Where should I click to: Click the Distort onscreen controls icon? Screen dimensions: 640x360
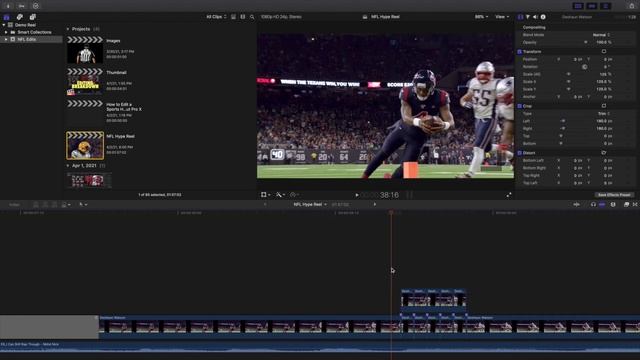pyautogui.click(x=604, y=153)
